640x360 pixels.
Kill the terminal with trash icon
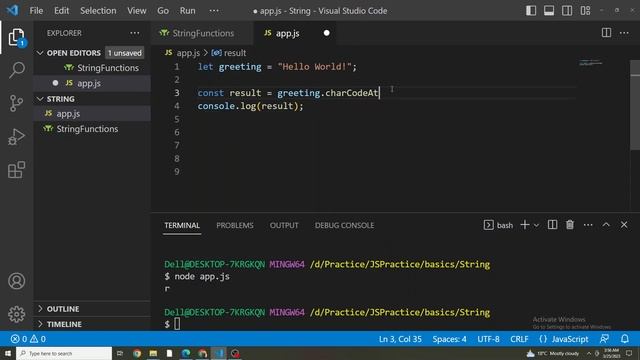pos(570,225)
